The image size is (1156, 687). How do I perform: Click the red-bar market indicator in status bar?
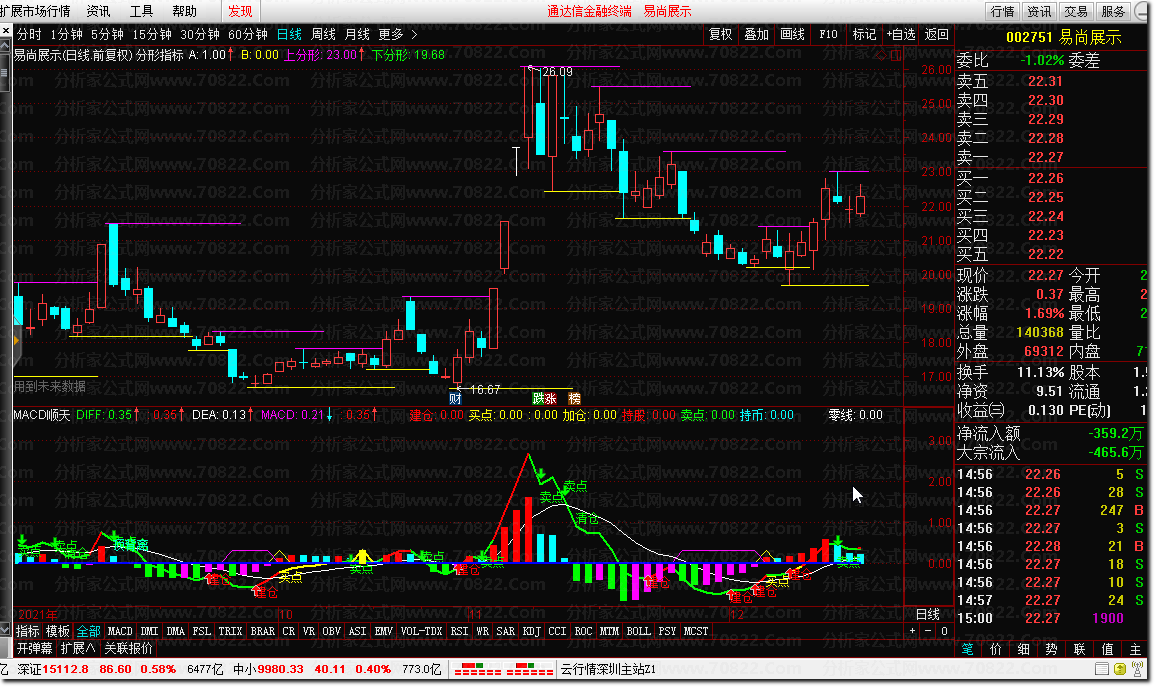pos(504,669)
